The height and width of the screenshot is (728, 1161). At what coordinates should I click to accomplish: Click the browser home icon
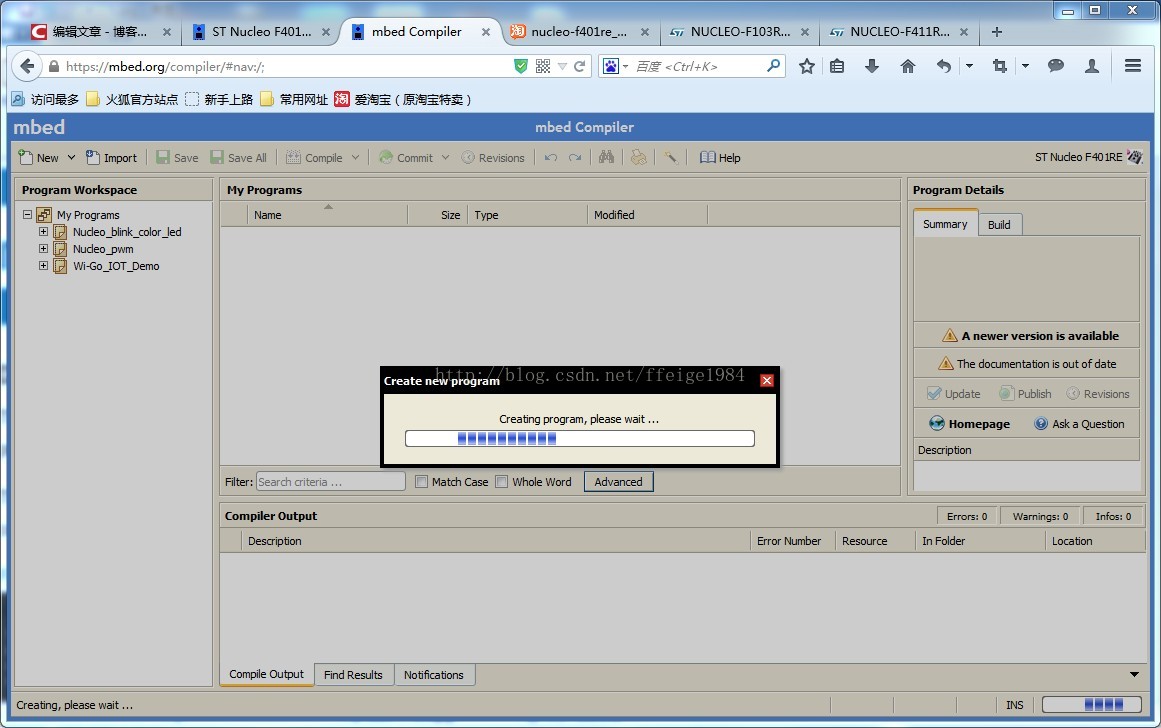pos(908,66)
